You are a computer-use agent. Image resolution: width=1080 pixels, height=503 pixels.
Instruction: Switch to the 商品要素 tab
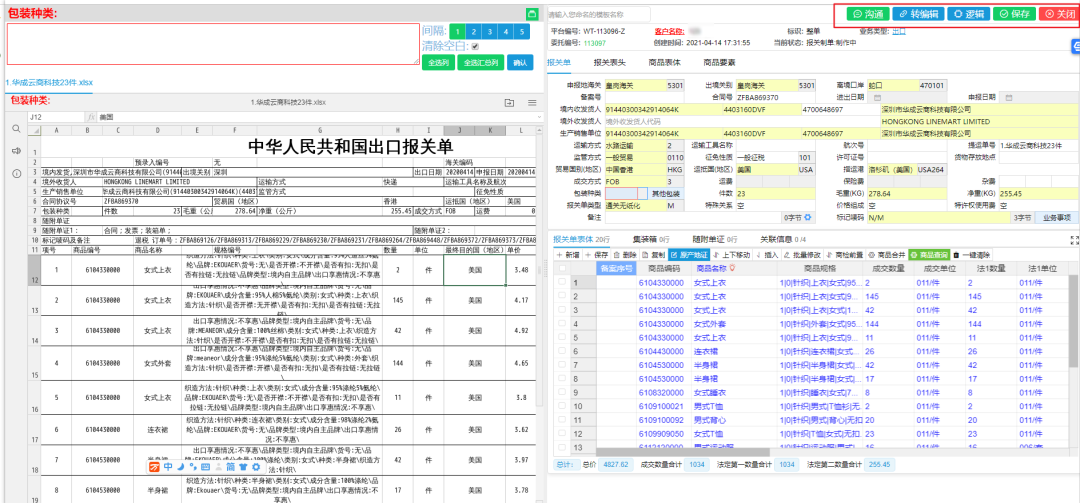click(x=720, y=63)
